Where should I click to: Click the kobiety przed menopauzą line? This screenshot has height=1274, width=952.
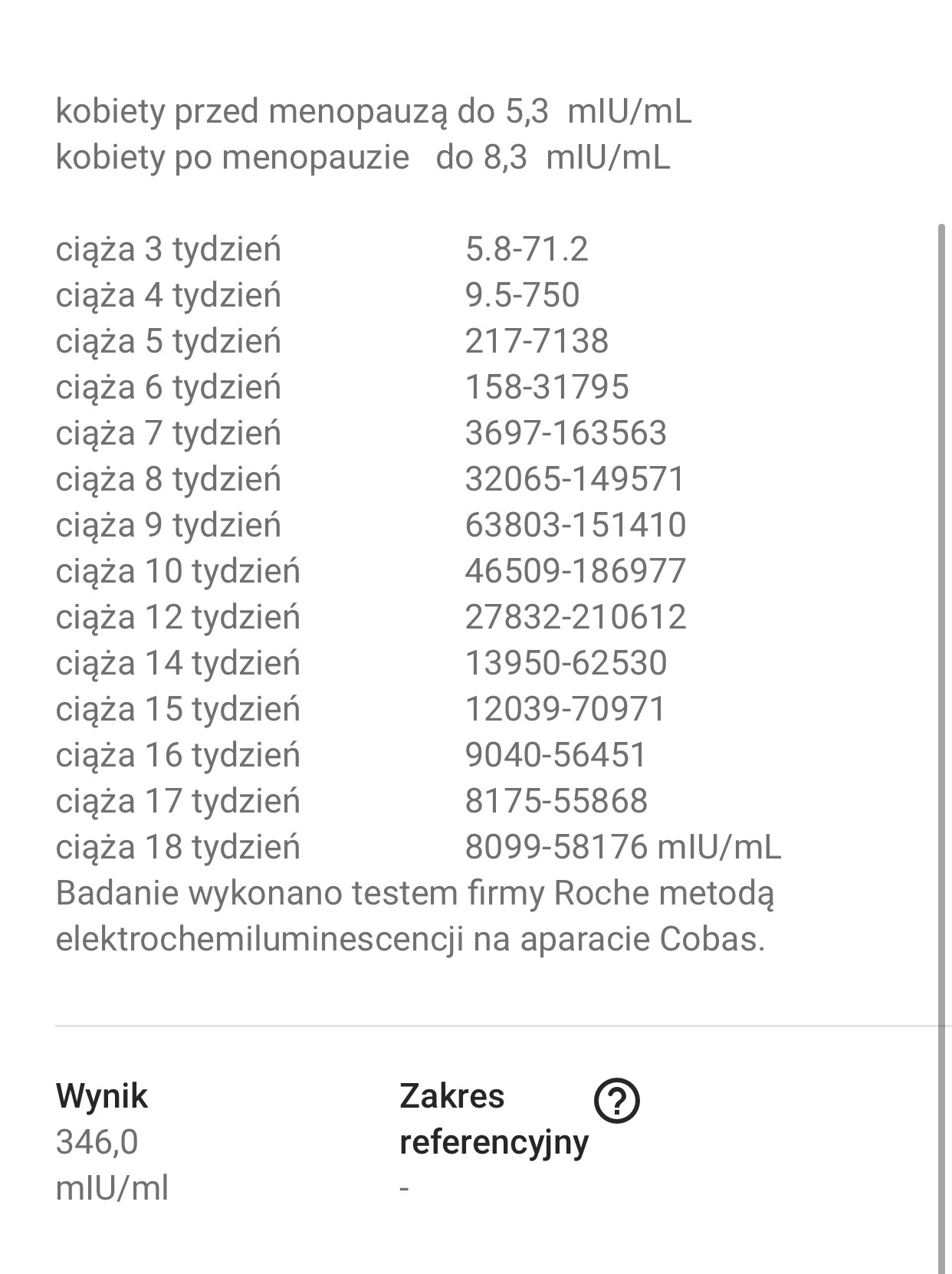[374, 112]
